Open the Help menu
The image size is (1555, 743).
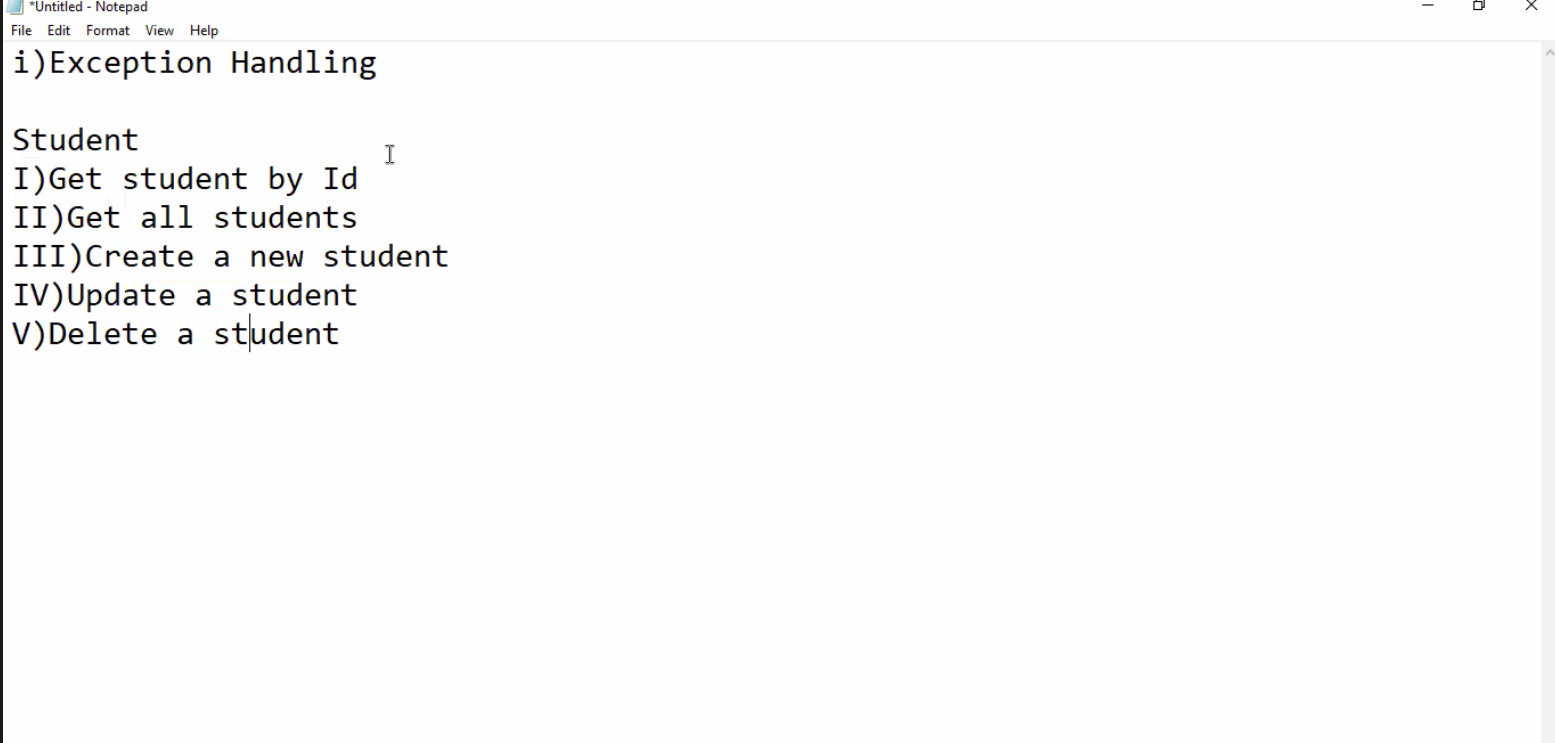click(204, 30)
